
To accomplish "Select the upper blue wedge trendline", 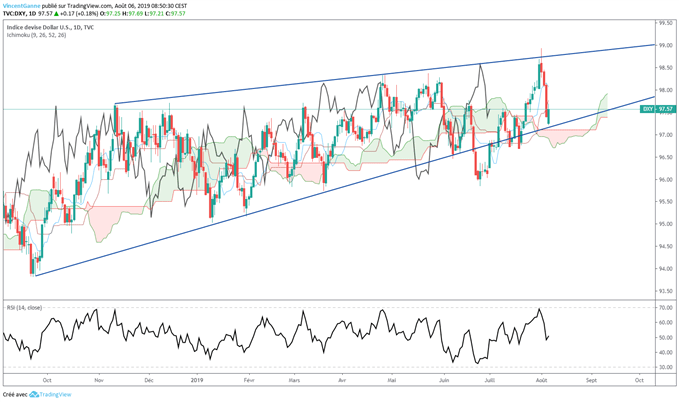I will click(x=385, y=74).
